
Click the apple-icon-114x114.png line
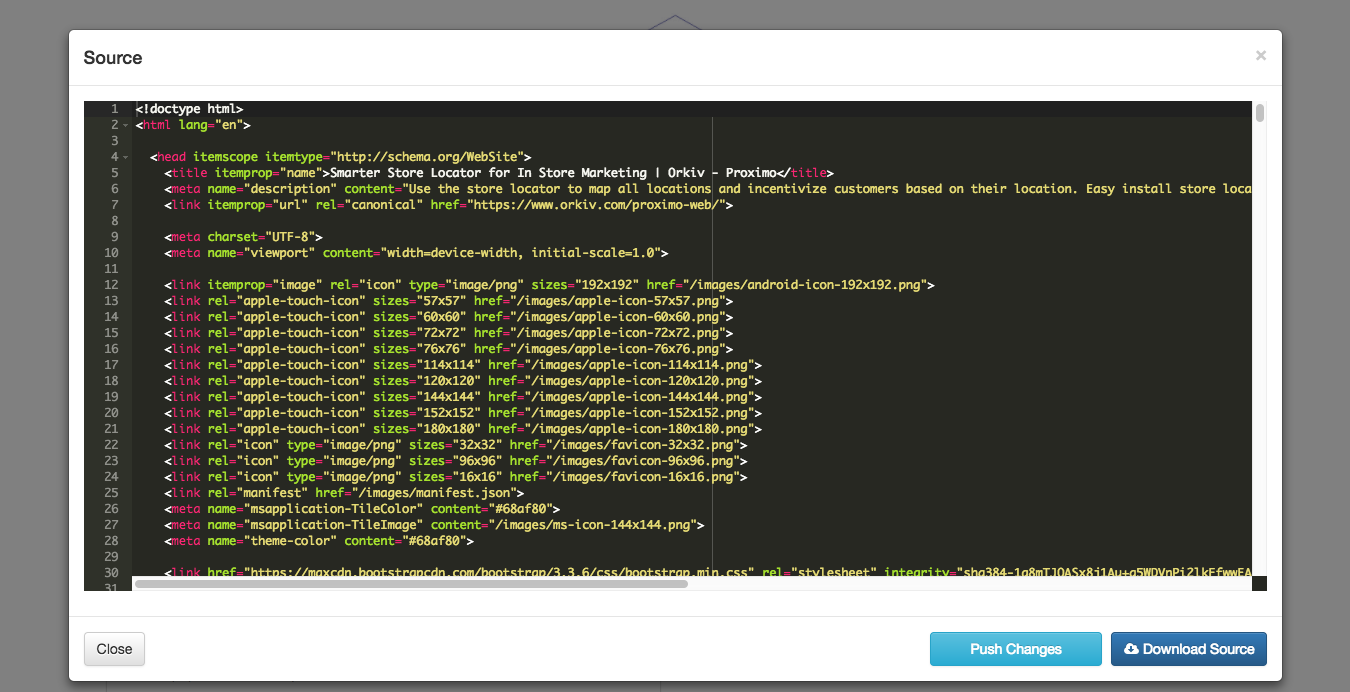pyautogui.click(x=464, y=365)
